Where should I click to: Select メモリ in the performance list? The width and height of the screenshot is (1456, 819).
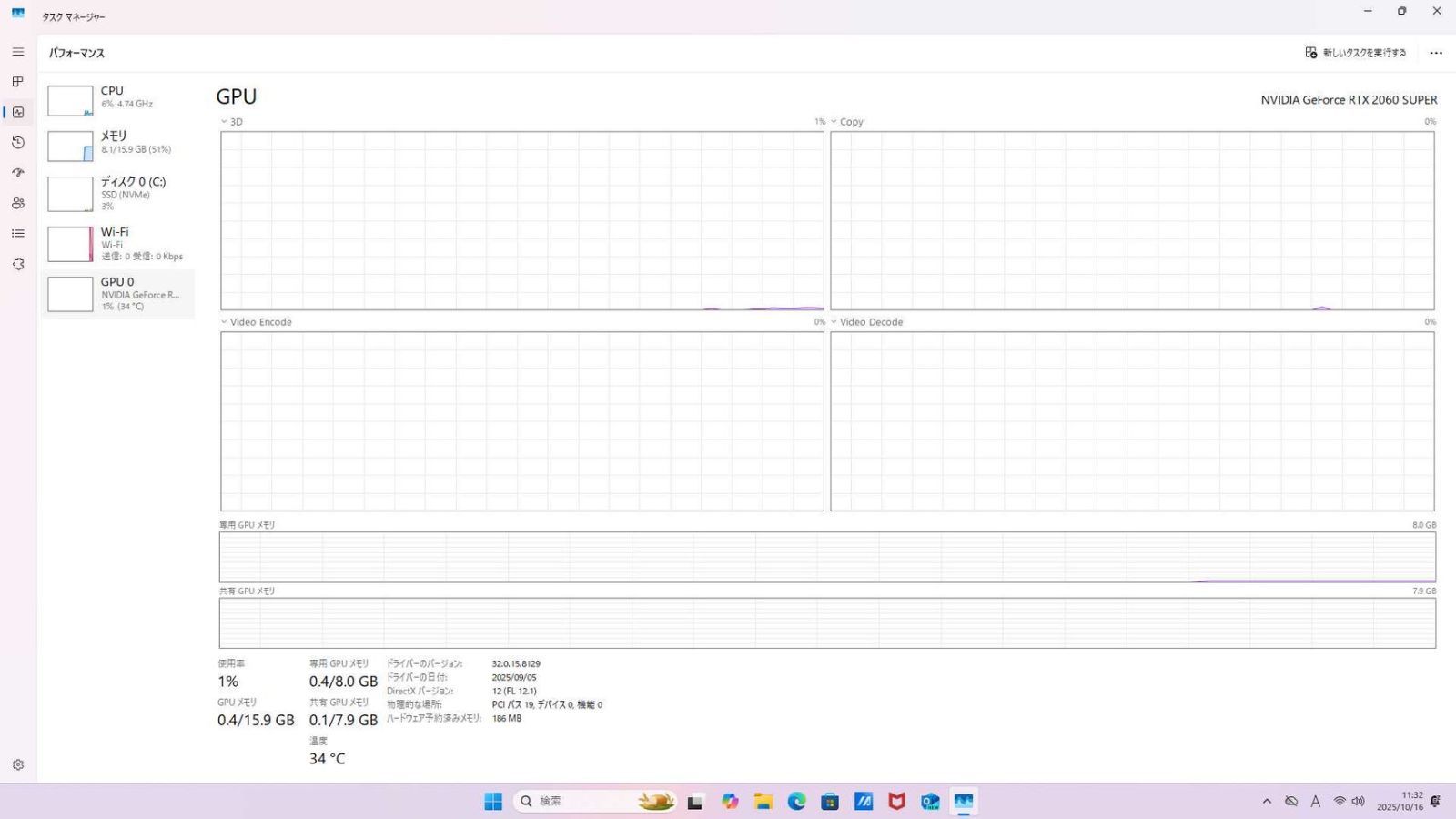(117, 144)
